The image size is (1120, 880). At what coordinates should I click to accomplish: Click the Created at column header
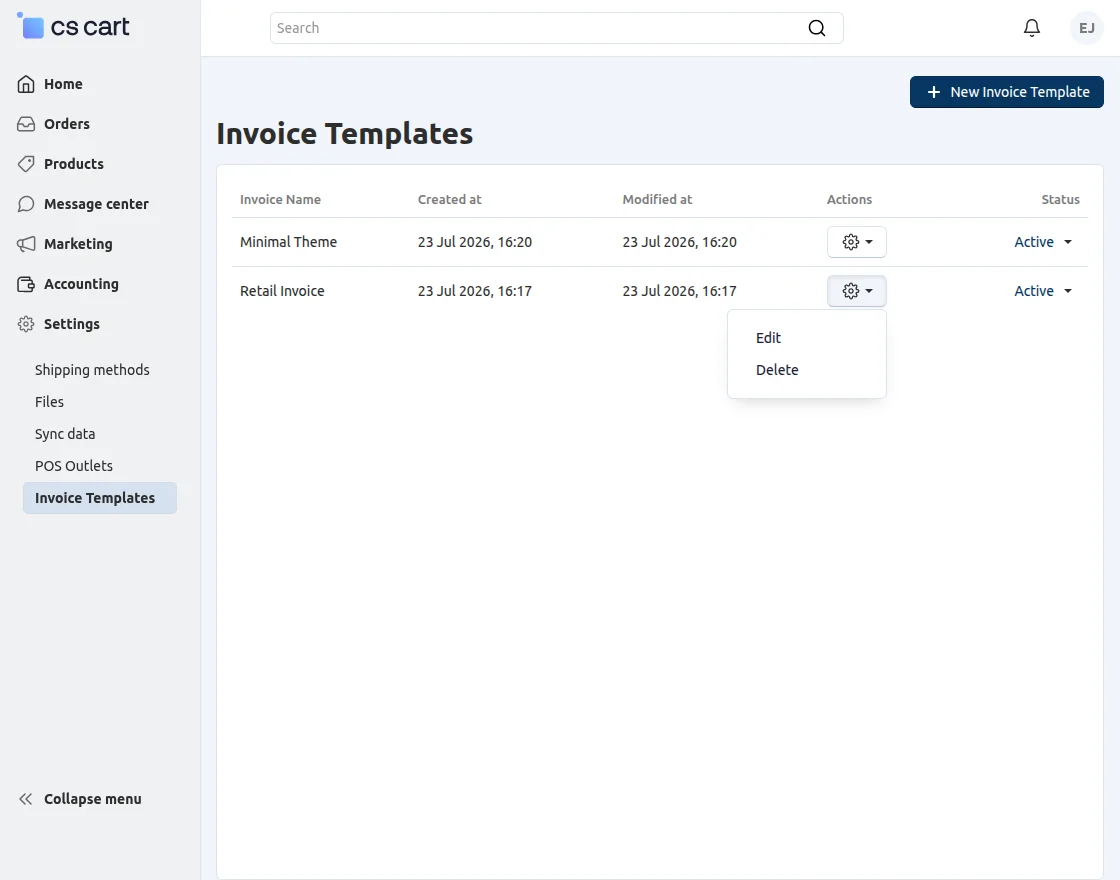(x=449, y=199)
